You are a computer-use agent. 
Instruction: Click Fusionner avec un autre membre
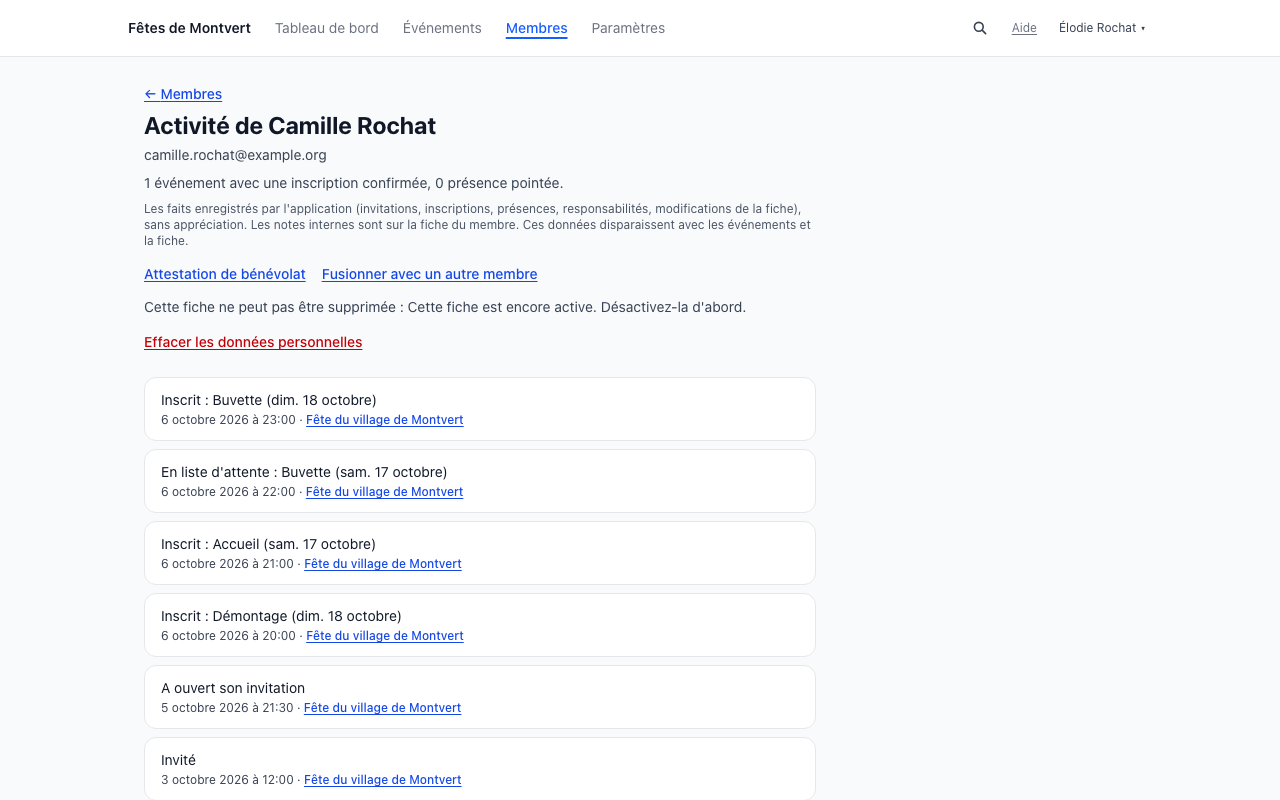point(430,274)
